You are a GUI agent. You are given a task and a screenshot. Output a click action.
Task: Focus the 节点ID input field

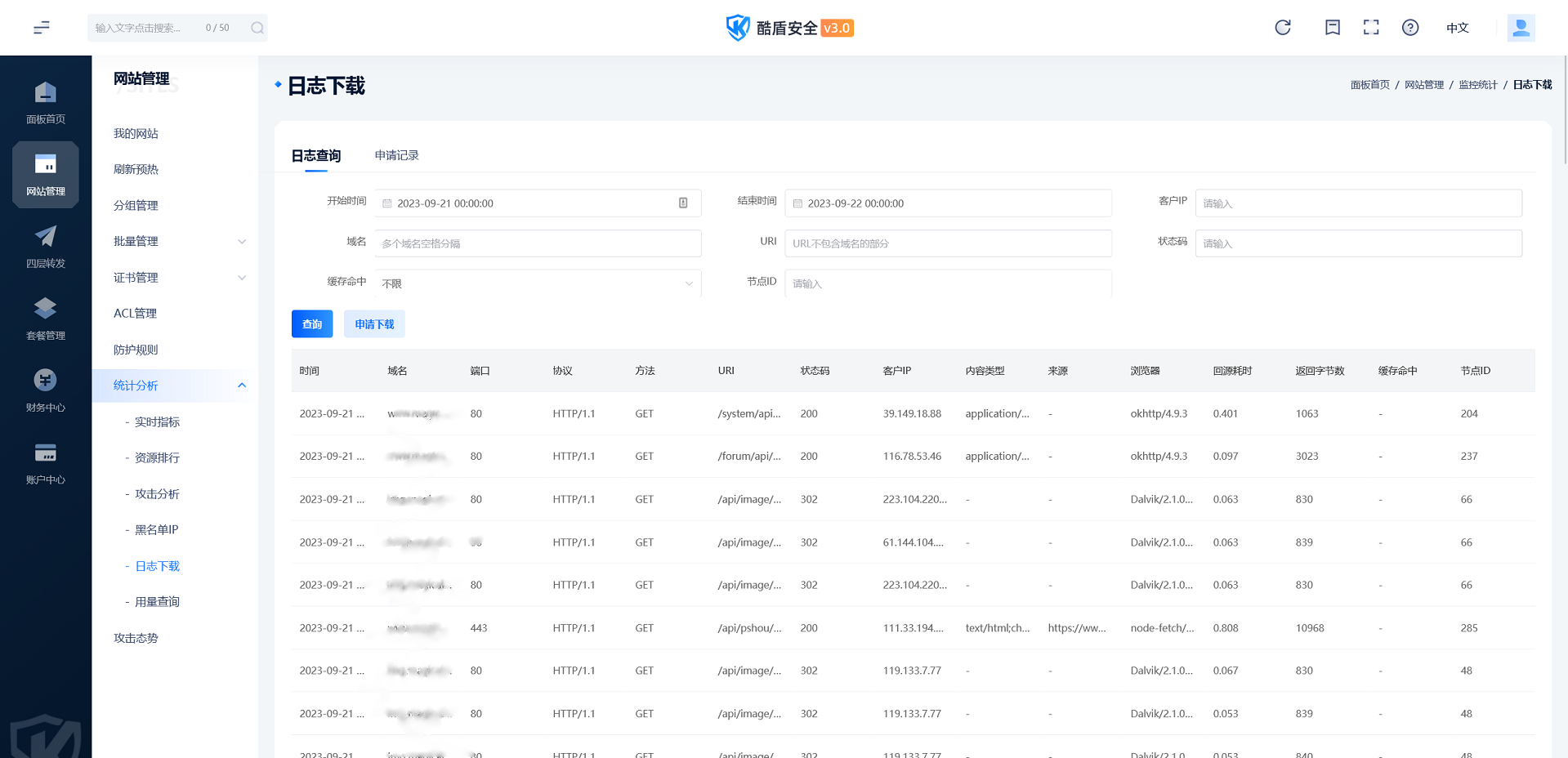point(948,283)
